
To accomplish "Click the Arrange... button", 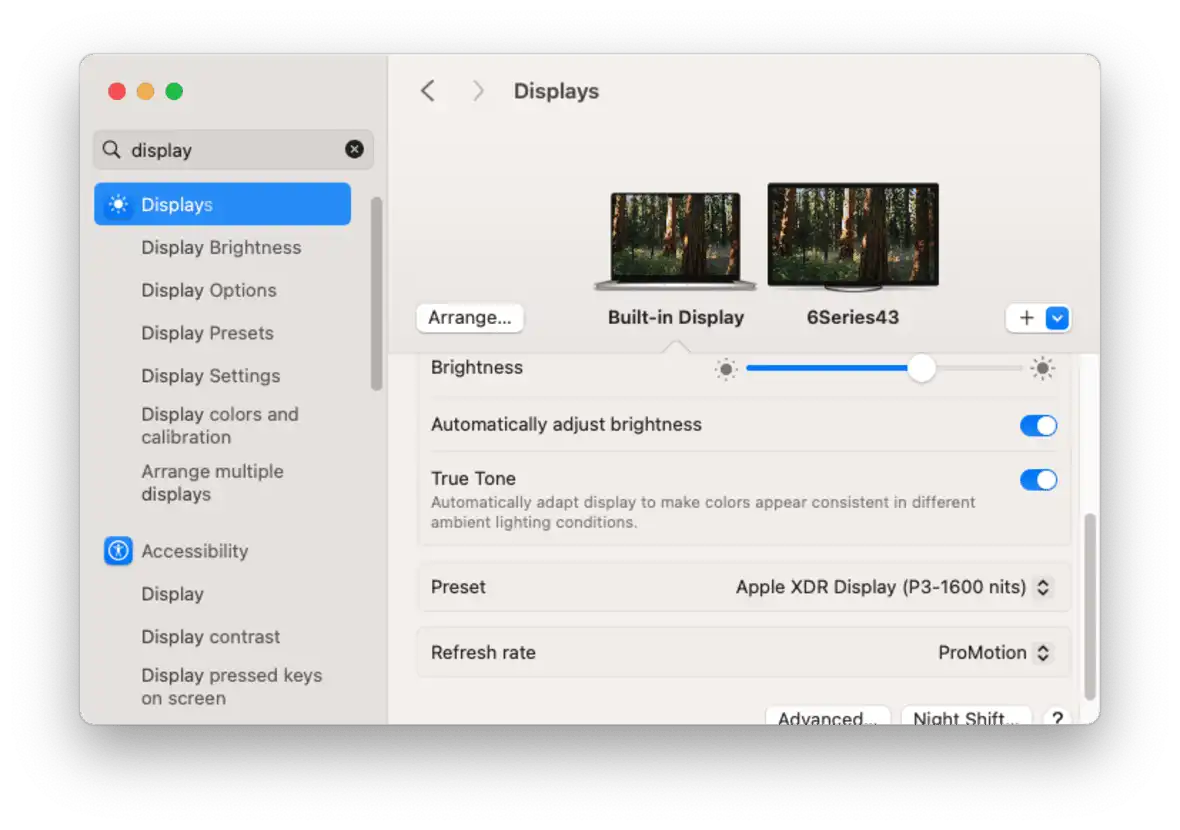I will (x=470, y=318).
